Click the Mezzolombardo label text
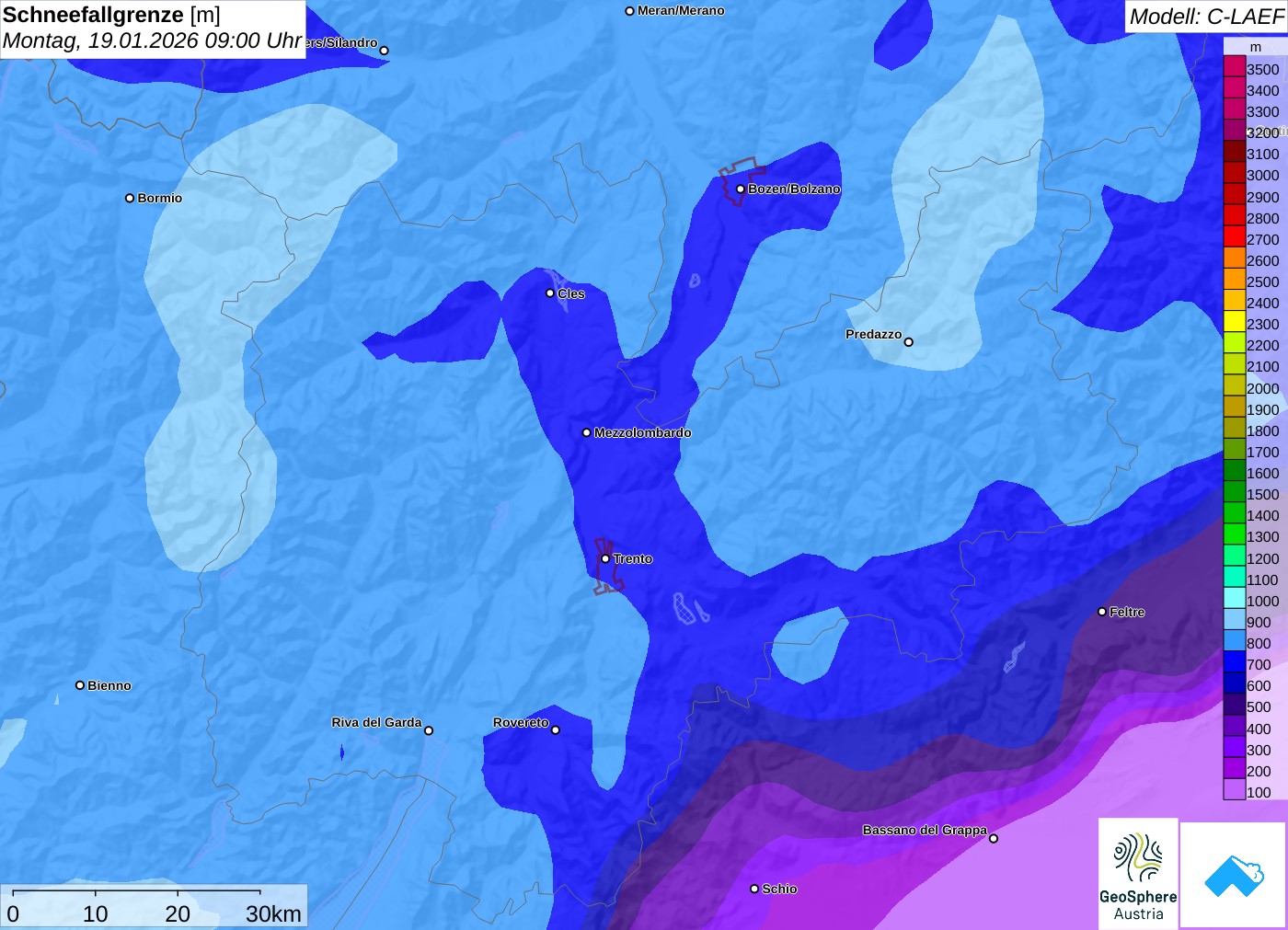This screenshot has width=1288, height=930. (x=642, y=432)
